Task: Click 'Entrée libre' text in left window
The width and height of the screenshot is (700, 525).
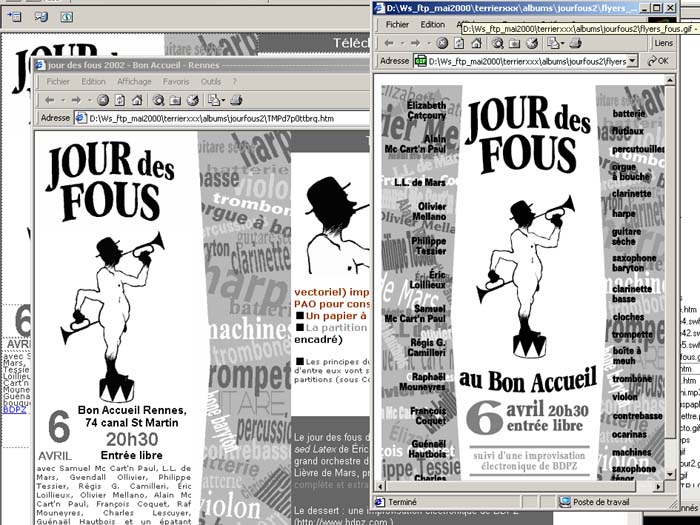Action: click(x=132, y=455)
